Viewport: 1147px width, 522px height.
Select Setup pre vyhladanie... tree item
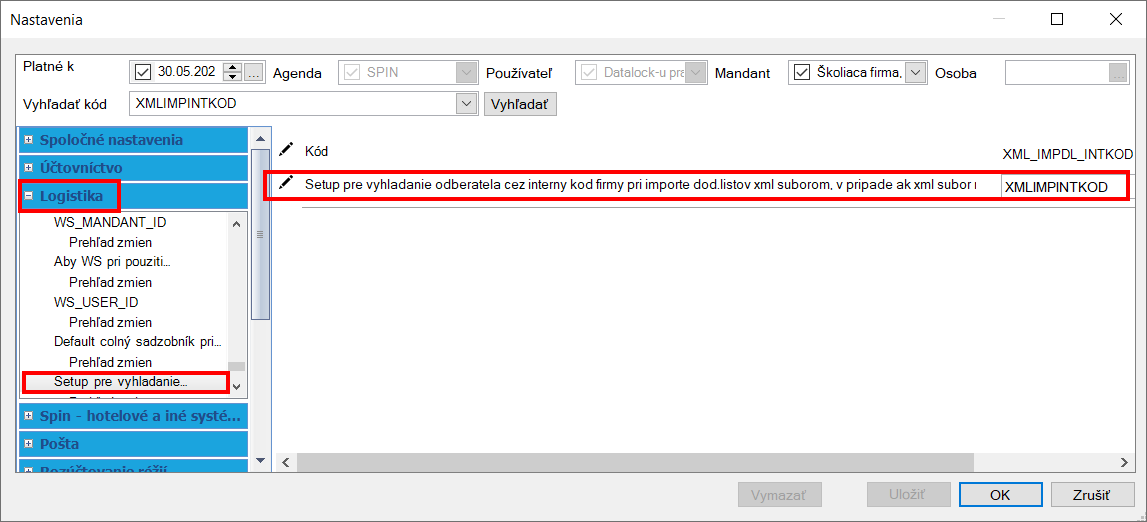pos(121,382)
